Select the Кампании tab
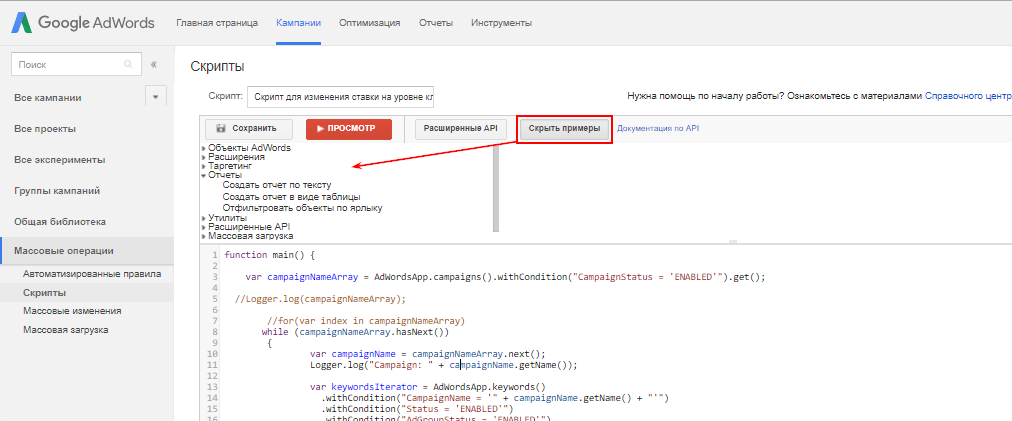This screenshot has height=421, width=1012. tap(298, 23)
